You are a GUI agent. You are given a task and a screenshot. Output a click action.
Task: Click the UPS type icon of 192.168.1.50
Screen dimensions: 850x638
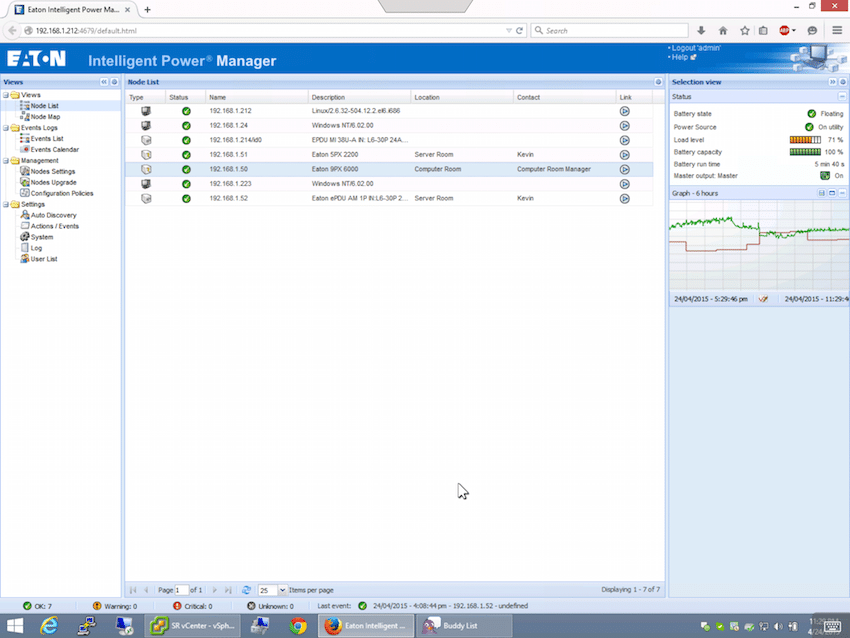tap(146, 170)
